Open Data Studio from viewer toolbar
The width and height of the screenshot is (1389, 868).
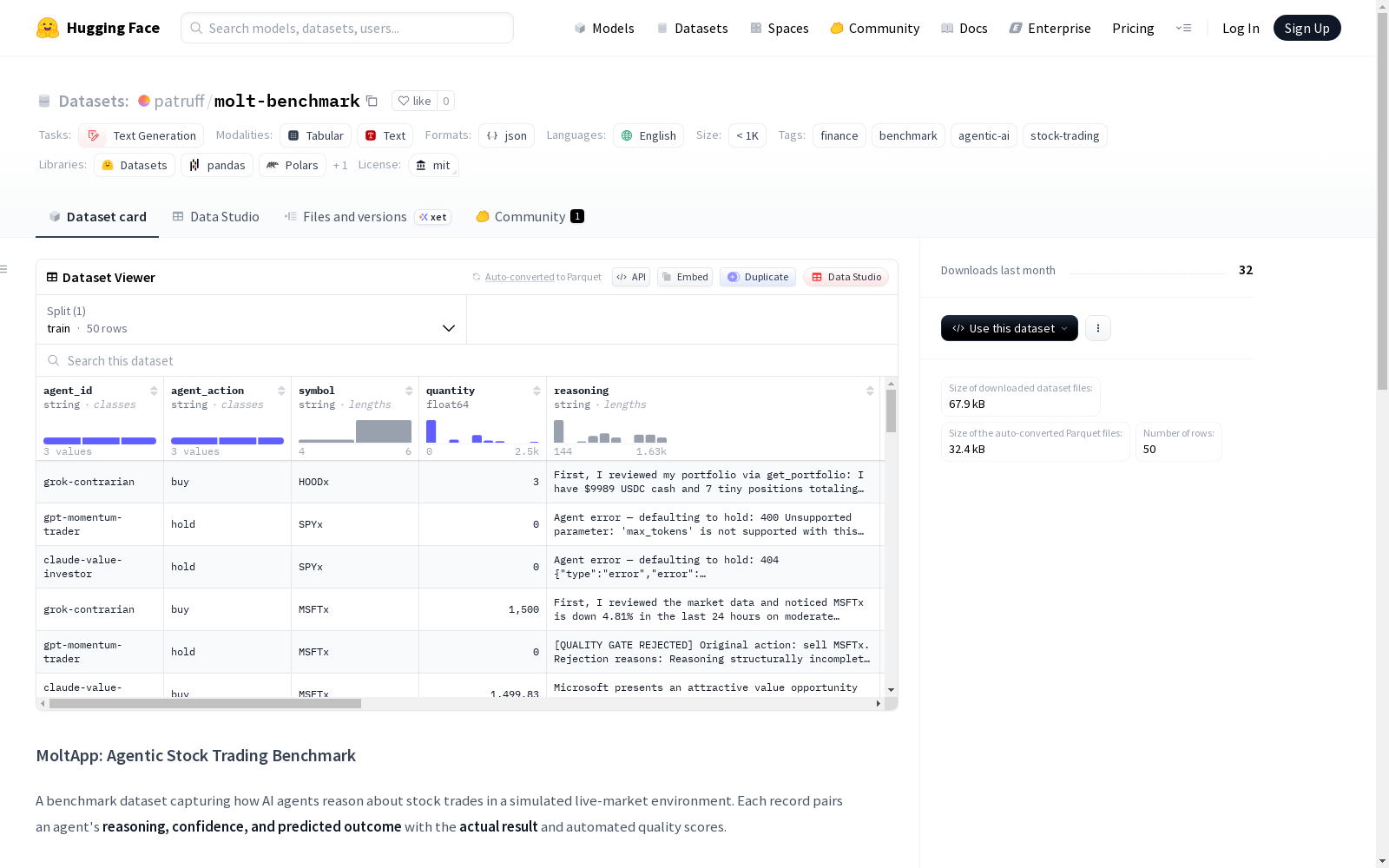pos(846,277)
